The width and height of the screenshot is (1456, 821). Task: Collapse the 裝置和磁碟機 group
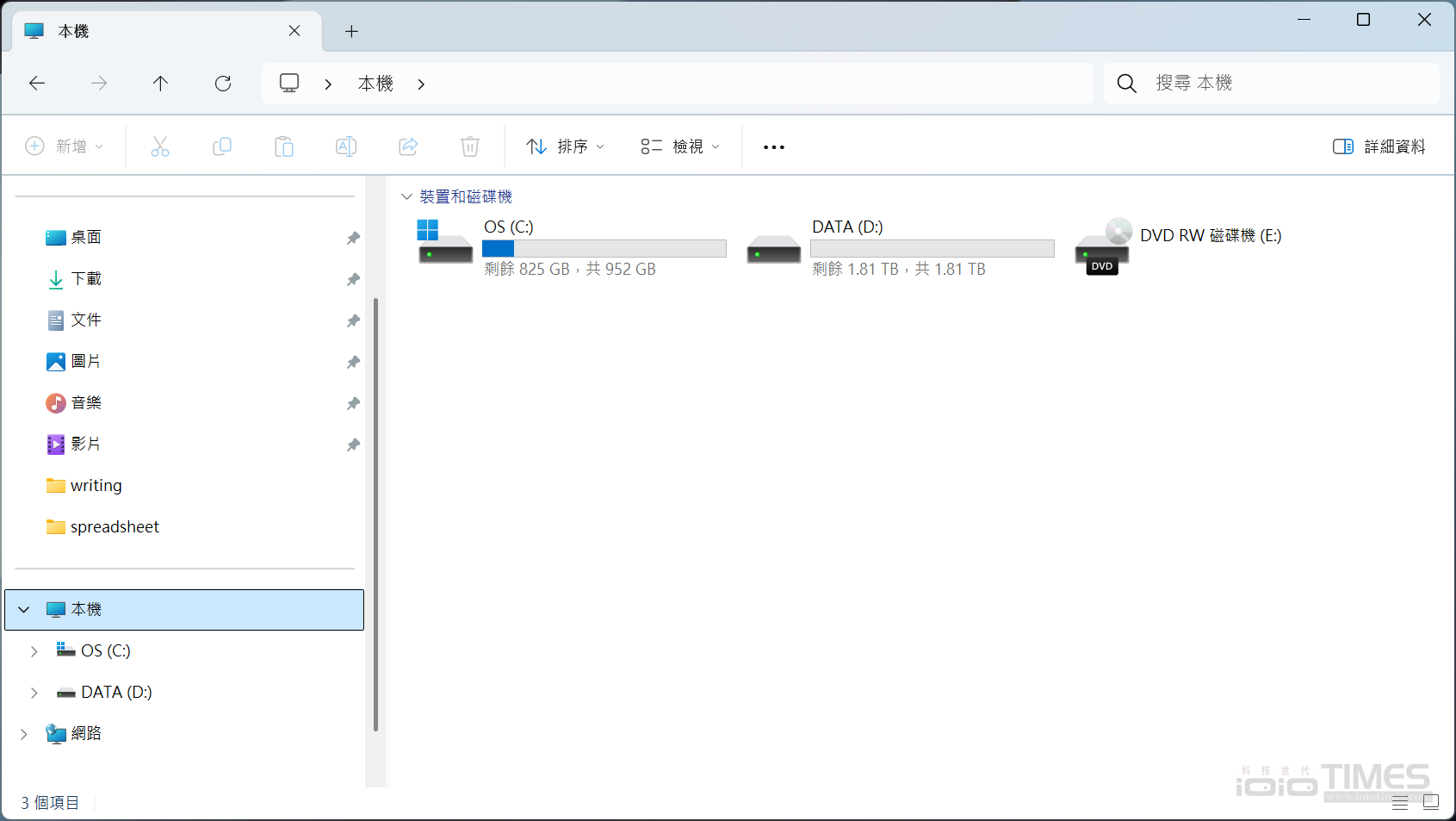click(407, 197)
